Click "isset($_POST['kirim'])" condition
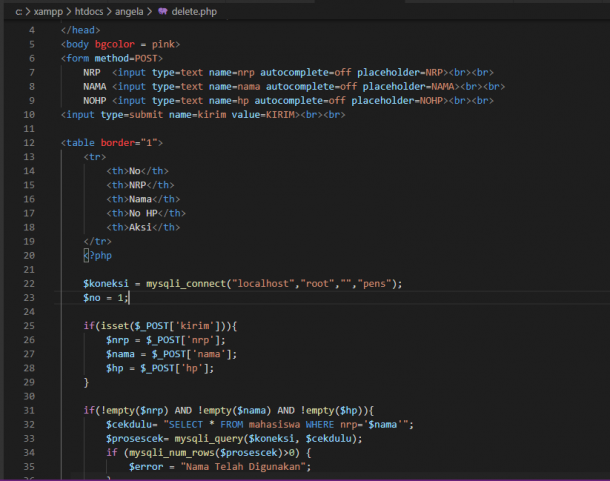The image size is (610, 481). 163,326
